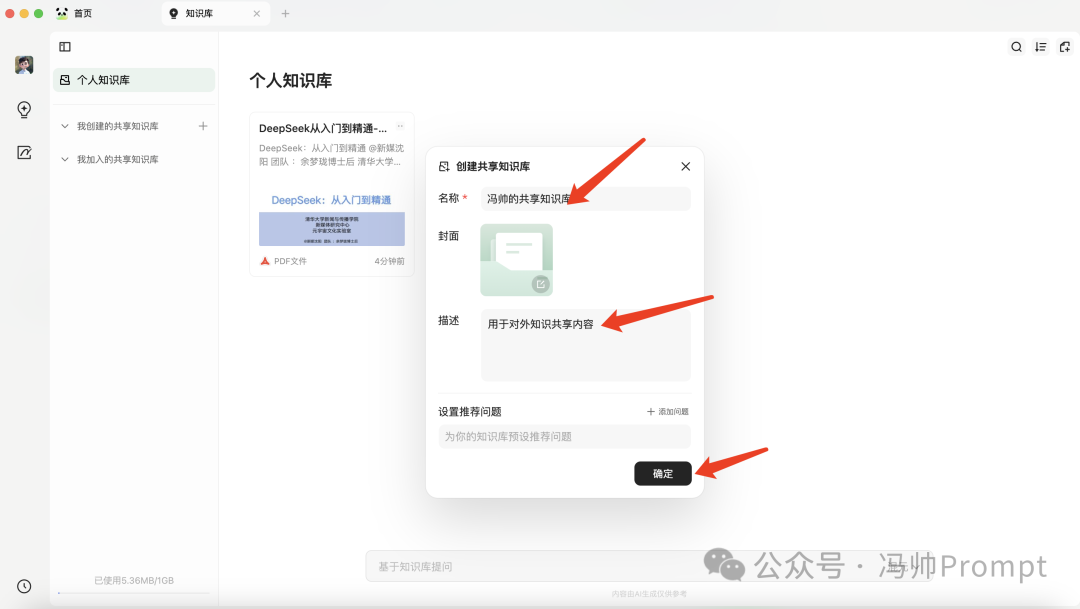Close the 创建共享知识库 dialog

[x=685, y=167]
